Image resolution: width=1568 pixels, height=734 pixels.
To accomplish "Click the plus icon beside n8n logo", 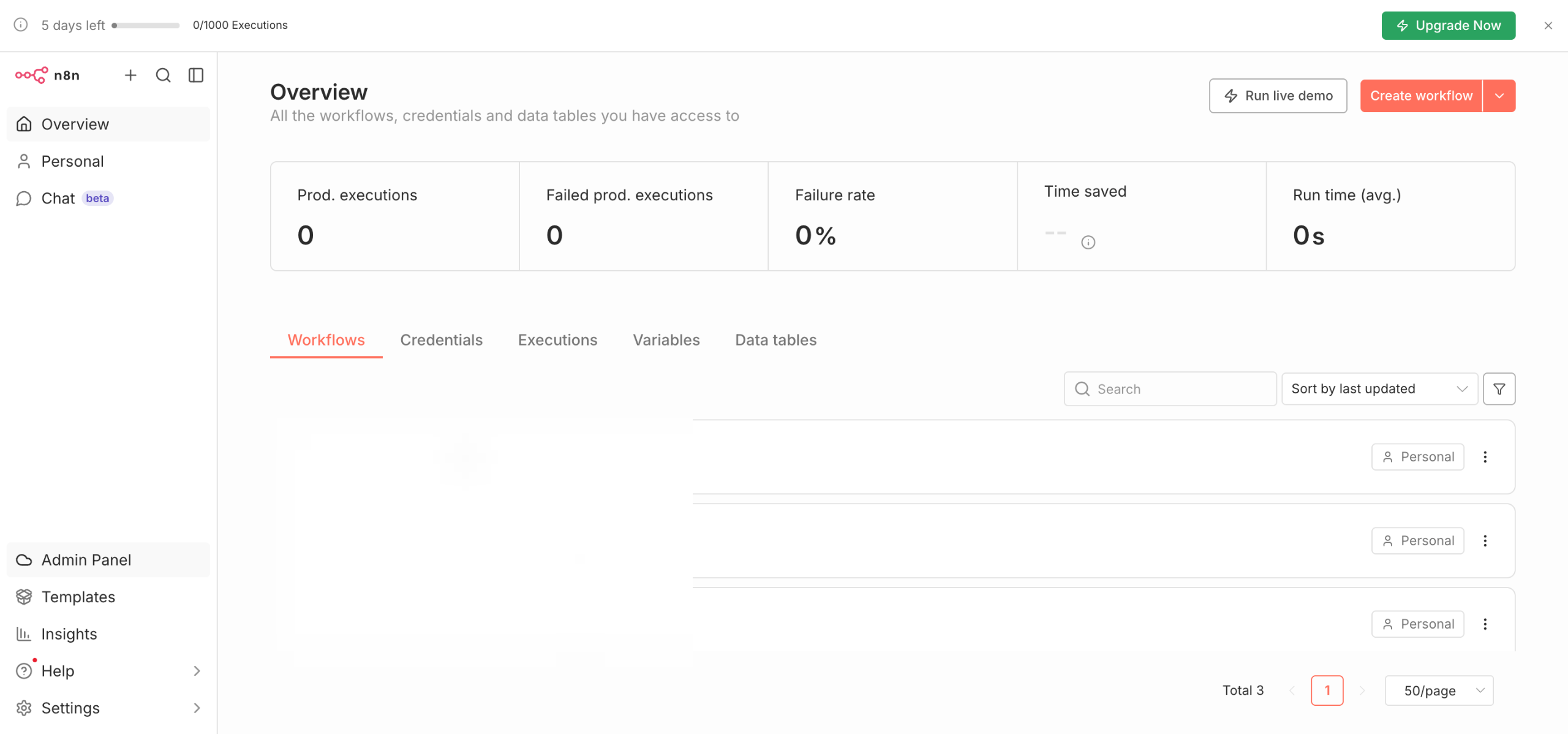I will click(x=130, y=75).
